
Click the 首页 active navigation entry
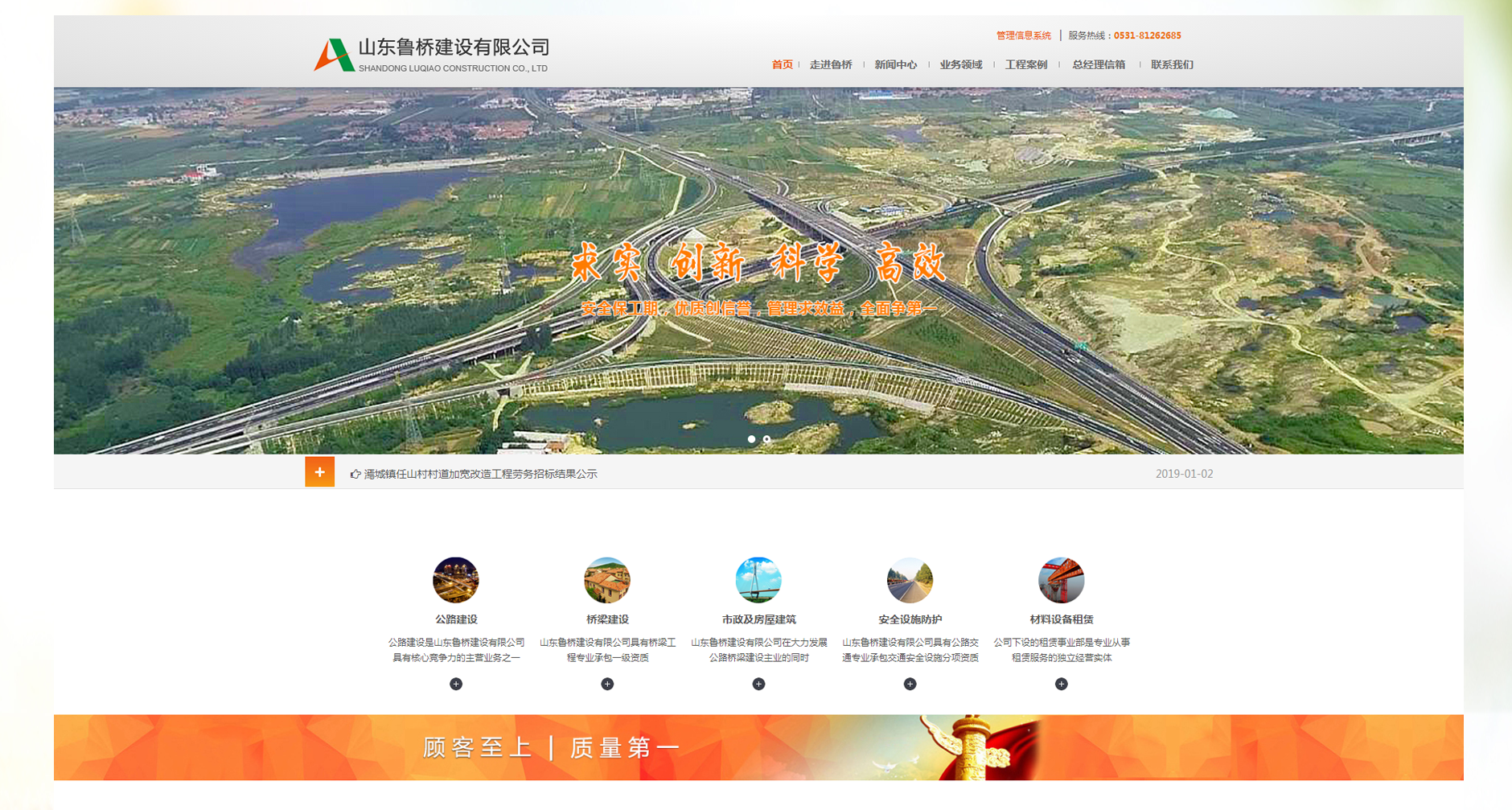click(783, 64)
